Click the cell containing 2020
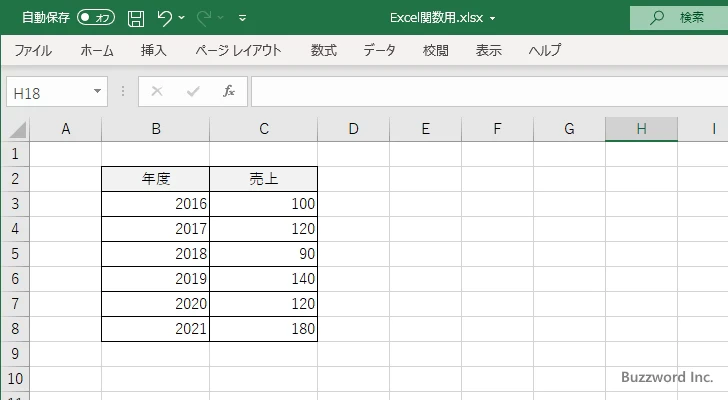The height and width of the screenshot is (400, 728). (x=156, y=304)
